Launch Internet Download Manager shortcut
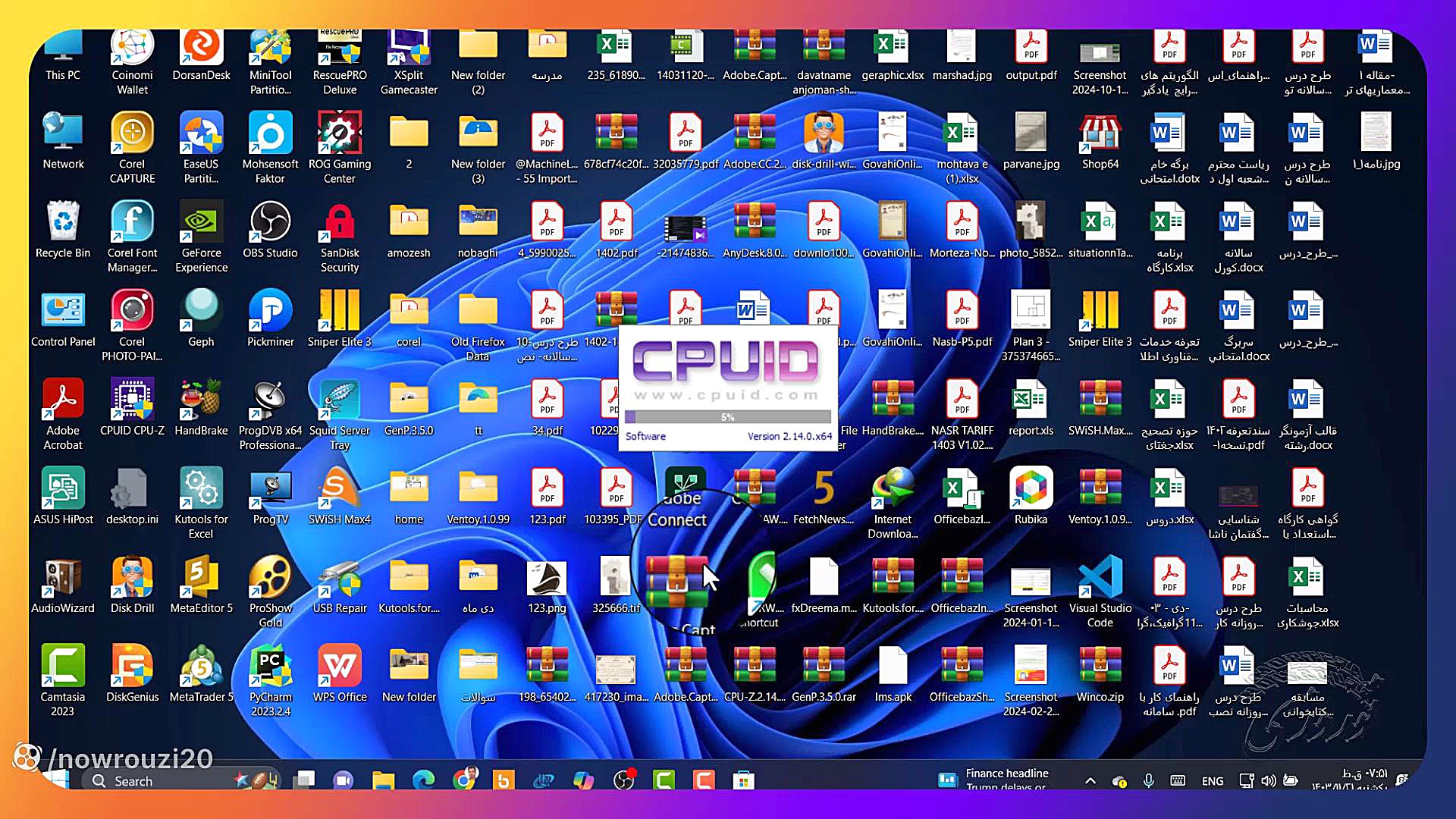Viewport: 1456px width, 819px height. [893, 503]
